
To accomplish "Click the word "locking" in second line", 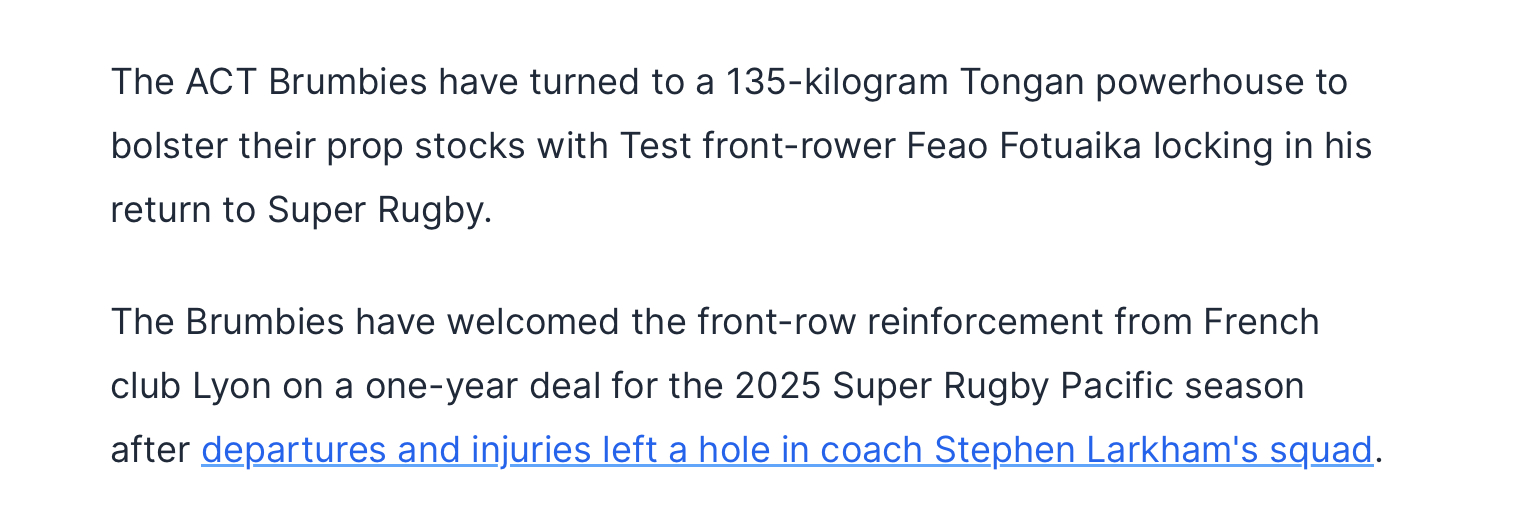I will click(x=1213, y=147).
